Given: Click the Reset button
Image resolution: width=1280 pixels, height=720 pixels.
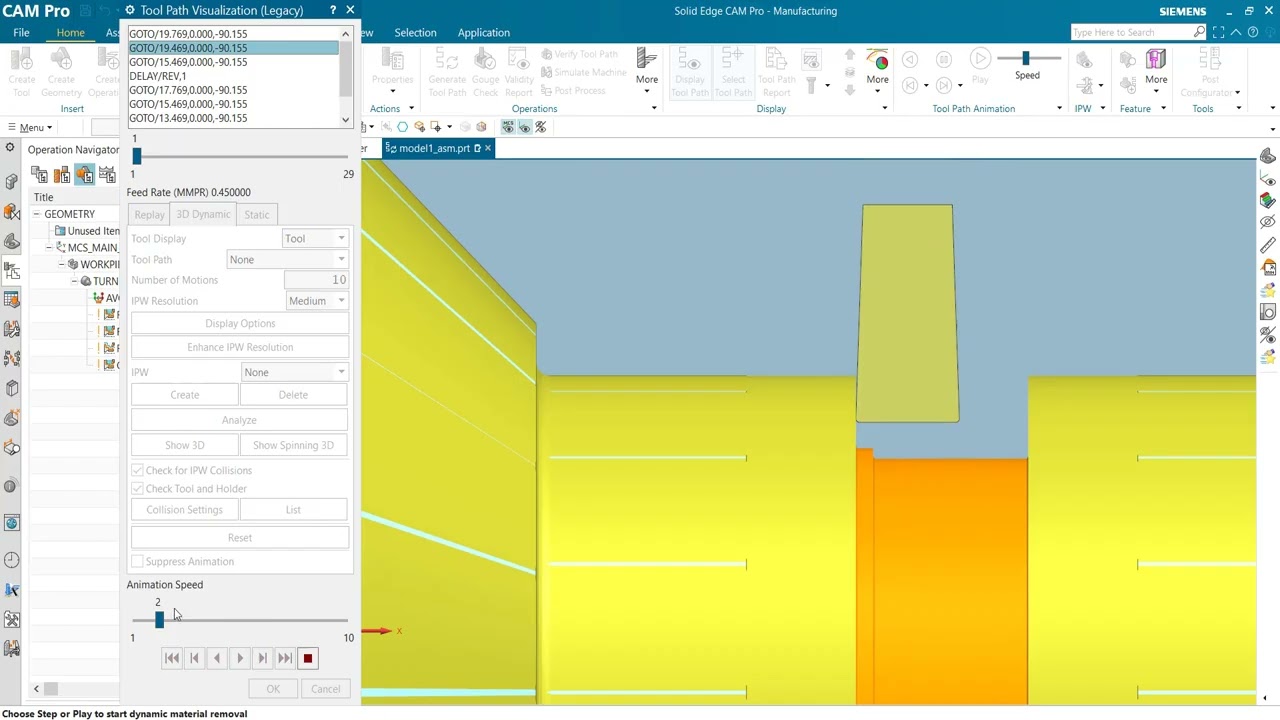Looking at the screenshot, I should pos(240,538).
